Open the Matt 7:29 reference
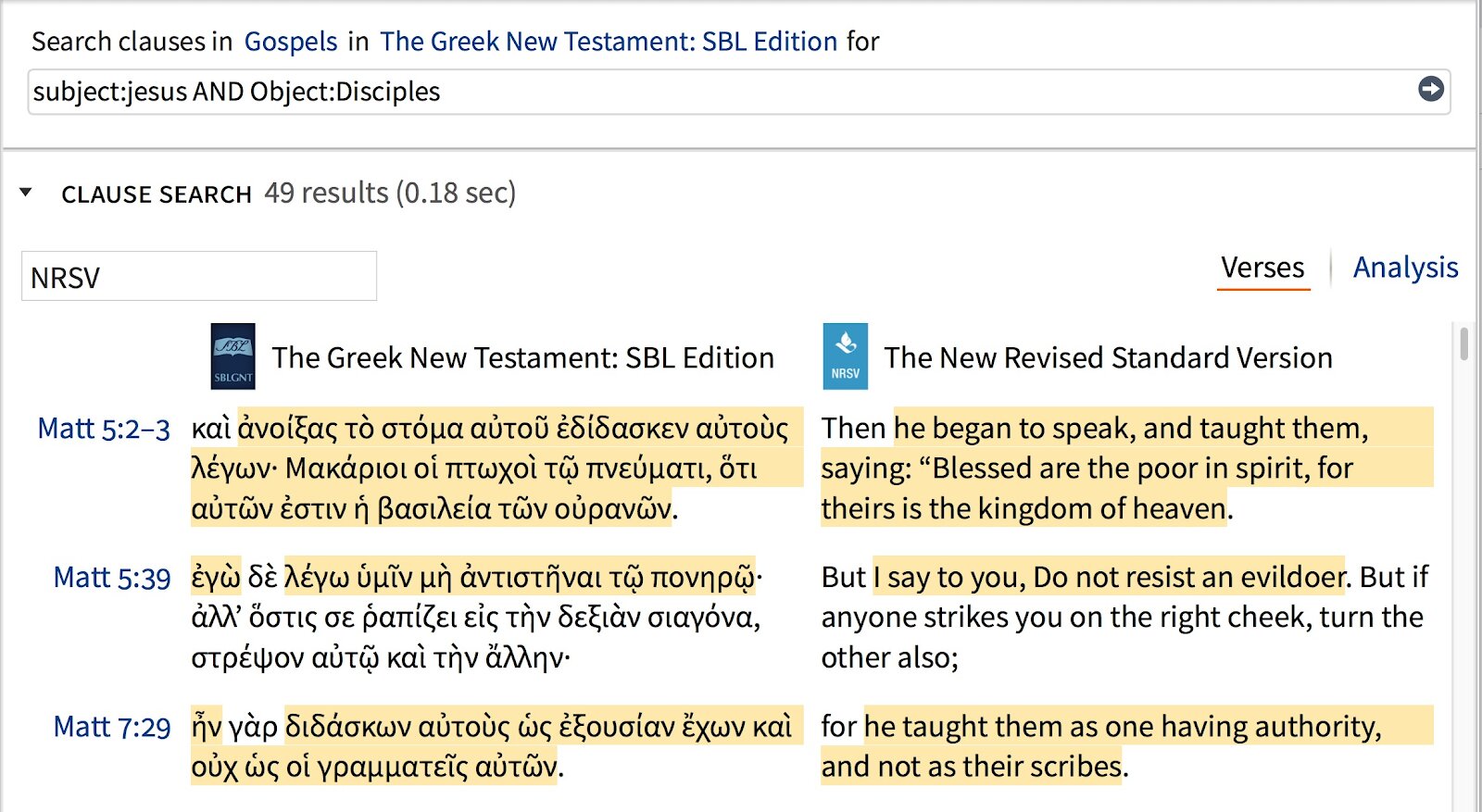 click(x=112, y=727)
